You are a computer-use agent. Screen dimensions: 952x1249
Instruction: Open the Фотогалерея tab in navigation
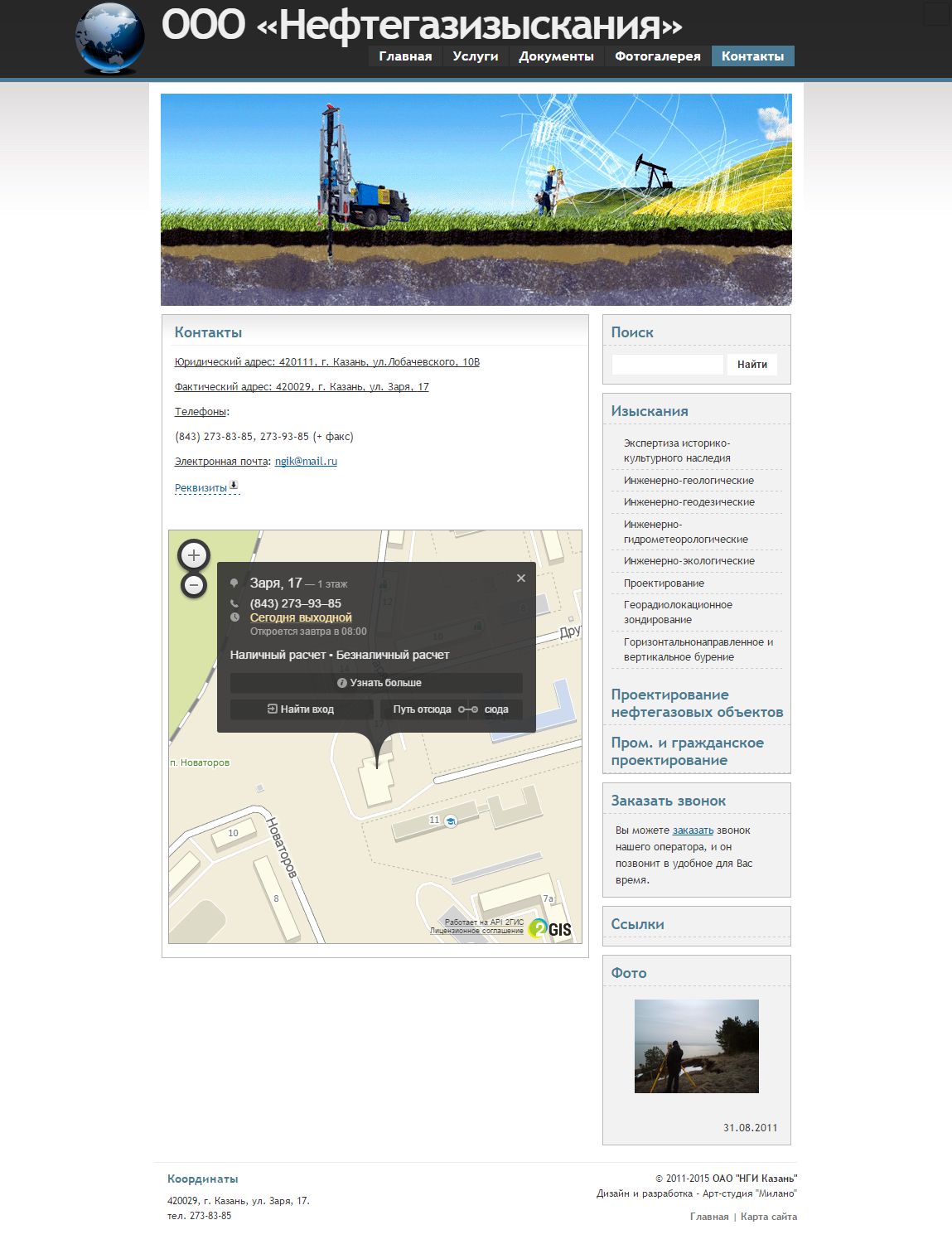(x=657, y=56)
